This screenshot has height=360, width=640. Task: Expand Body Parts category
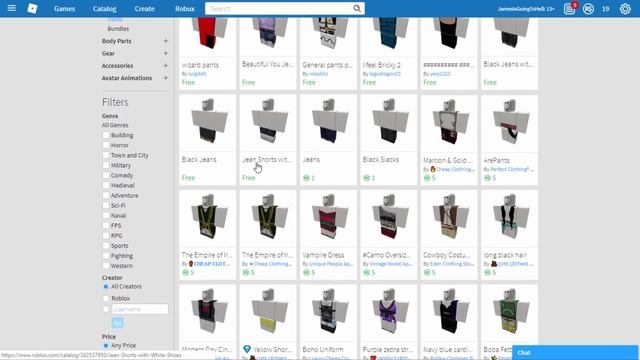coord(165,41)
